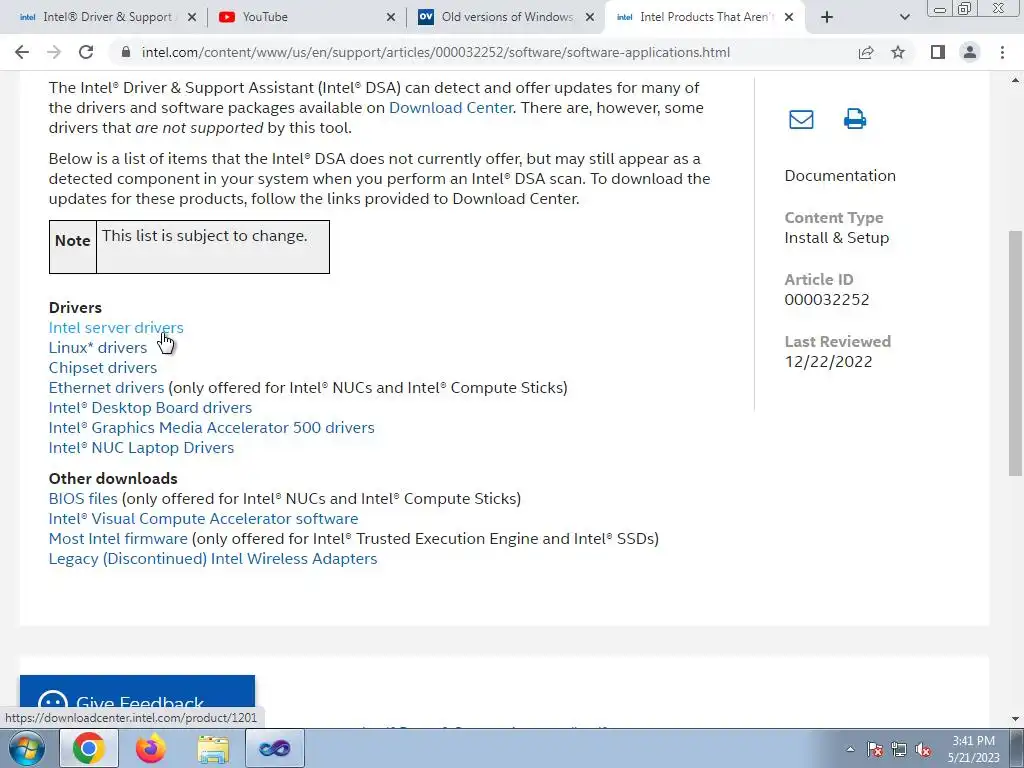
Task: Click the purple infinity taskbar app
Action: (x=275, y=748)
